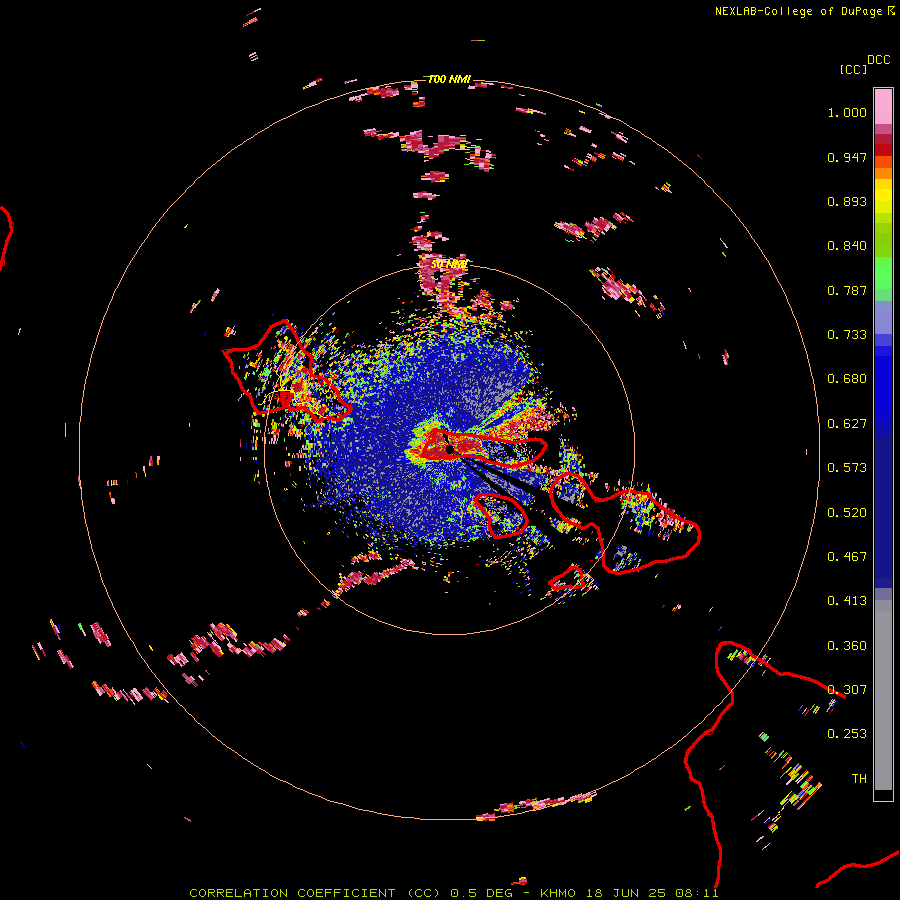Click the 0.573 legend value
The image size is (900, 900).
pos(847,468)
